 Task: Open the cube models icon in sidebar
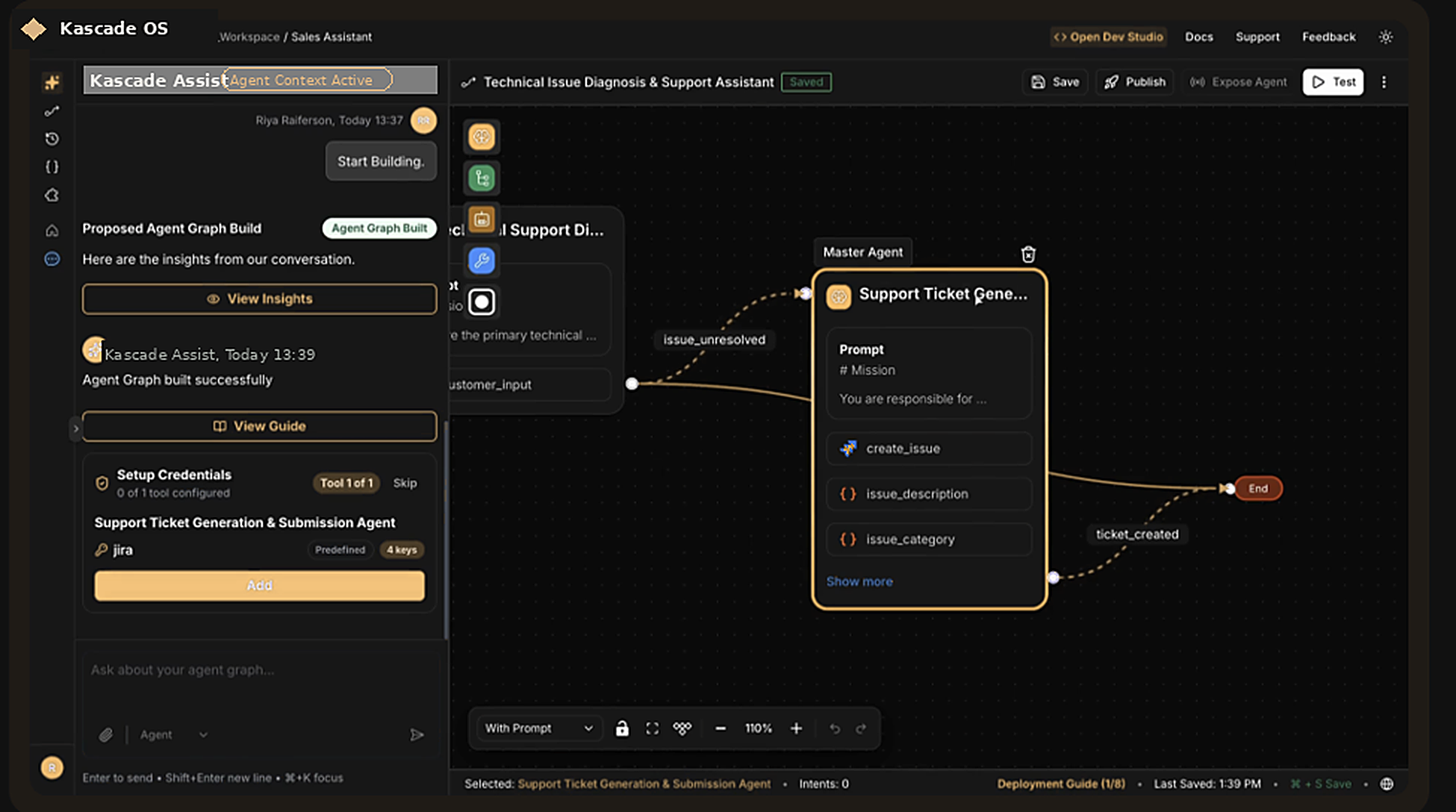pos(52,195)
